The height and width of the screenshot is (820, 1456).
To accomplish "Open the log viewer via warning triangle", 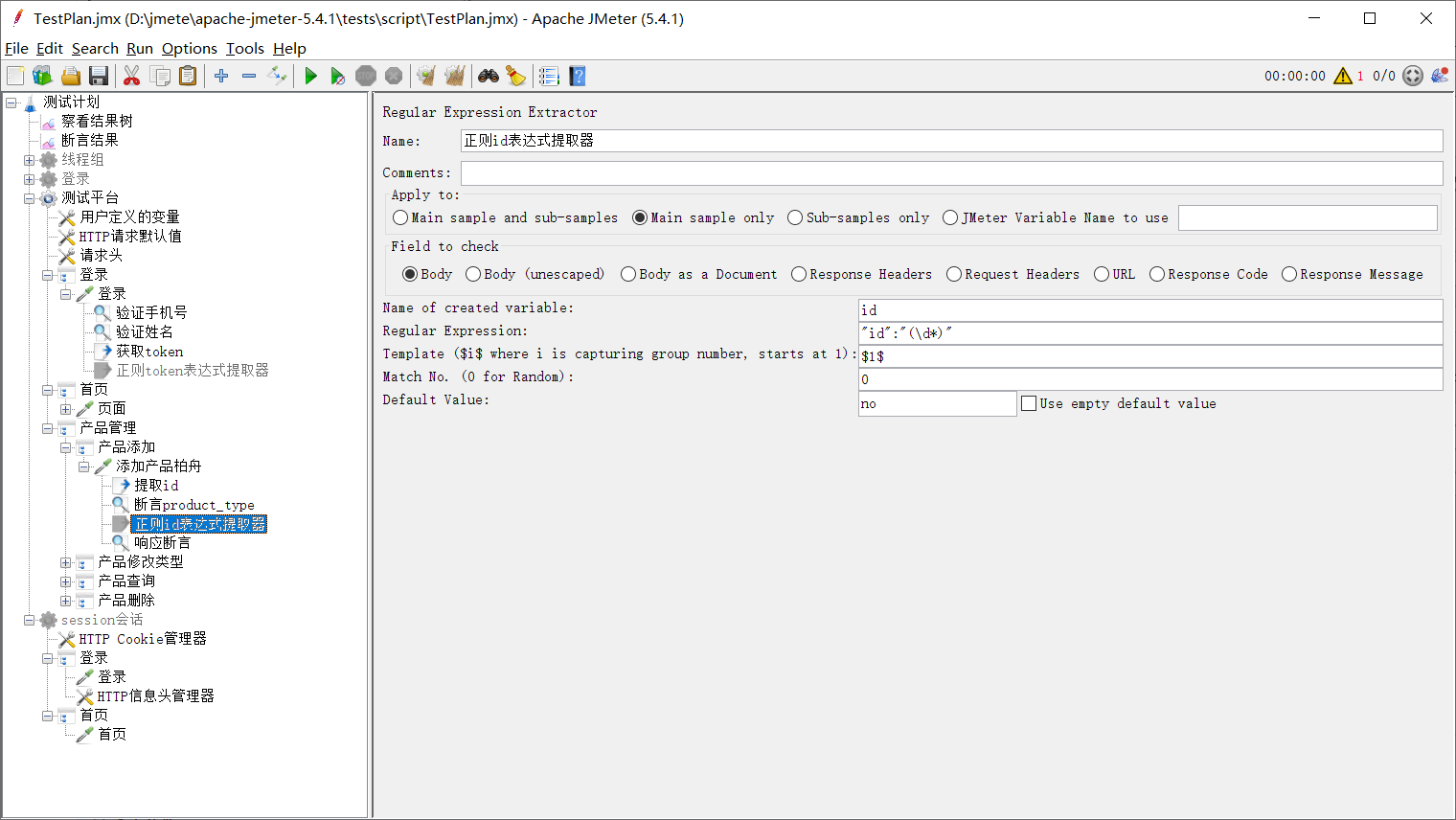I will point(1343,76).
